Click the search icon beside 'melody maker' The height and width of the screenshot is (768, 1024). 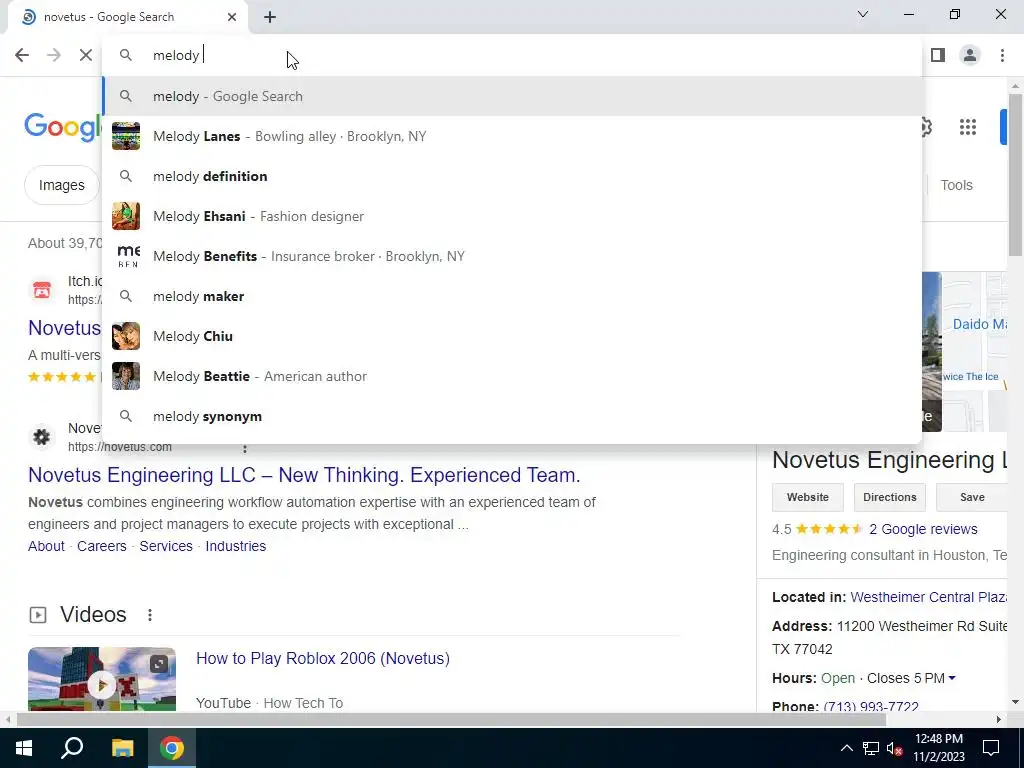pos(125,296)
